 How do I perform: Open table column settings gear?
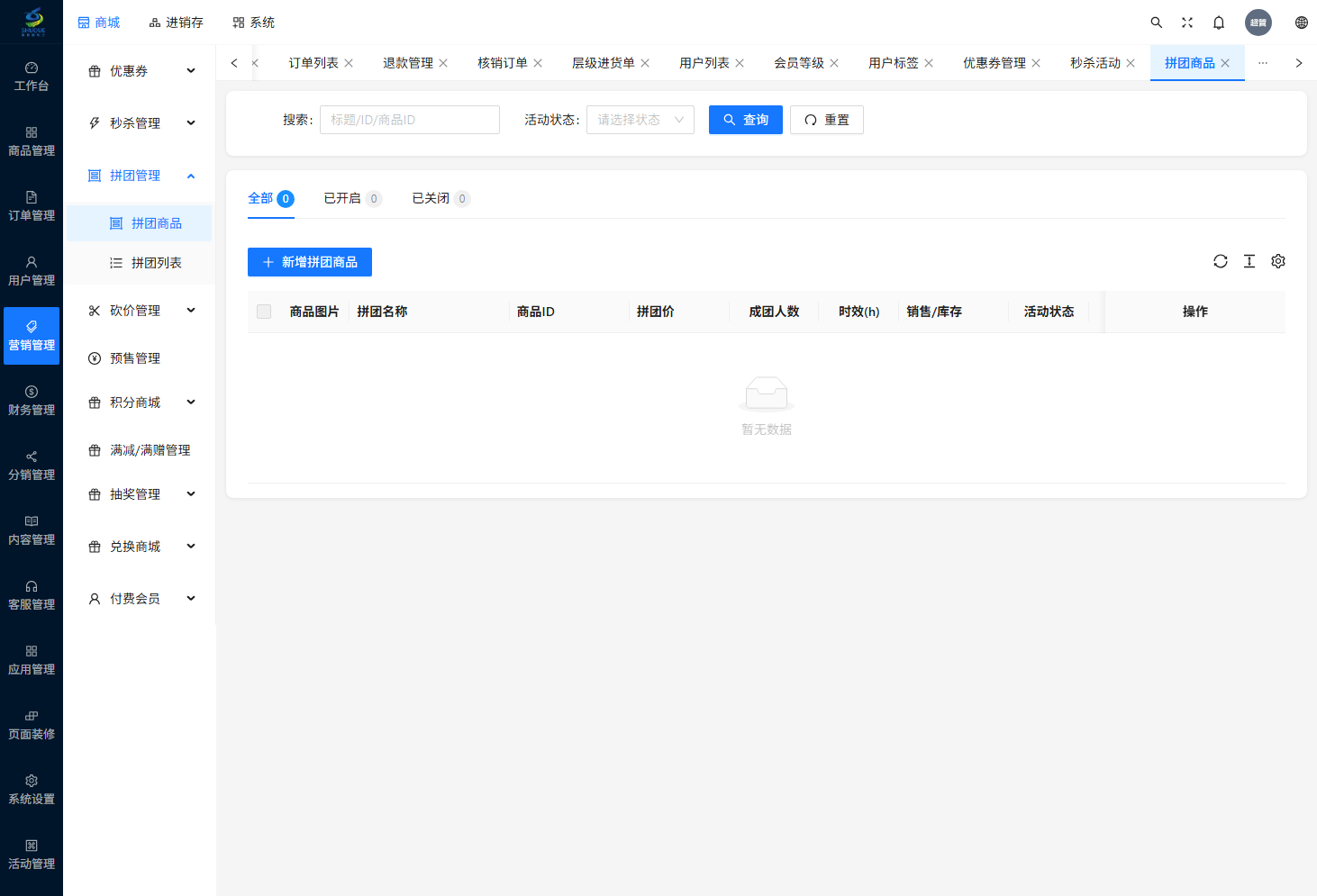tap(1278, 261)
